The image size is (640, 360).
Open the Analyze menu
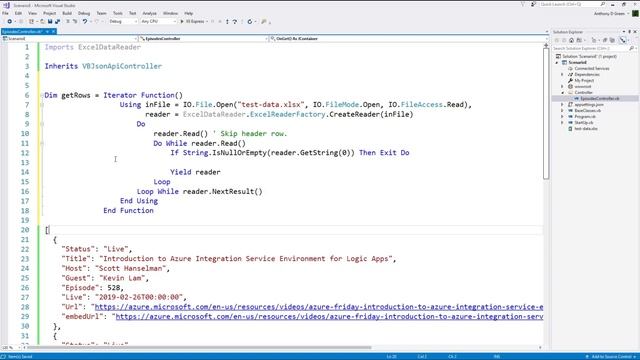[x=149, y=13]
